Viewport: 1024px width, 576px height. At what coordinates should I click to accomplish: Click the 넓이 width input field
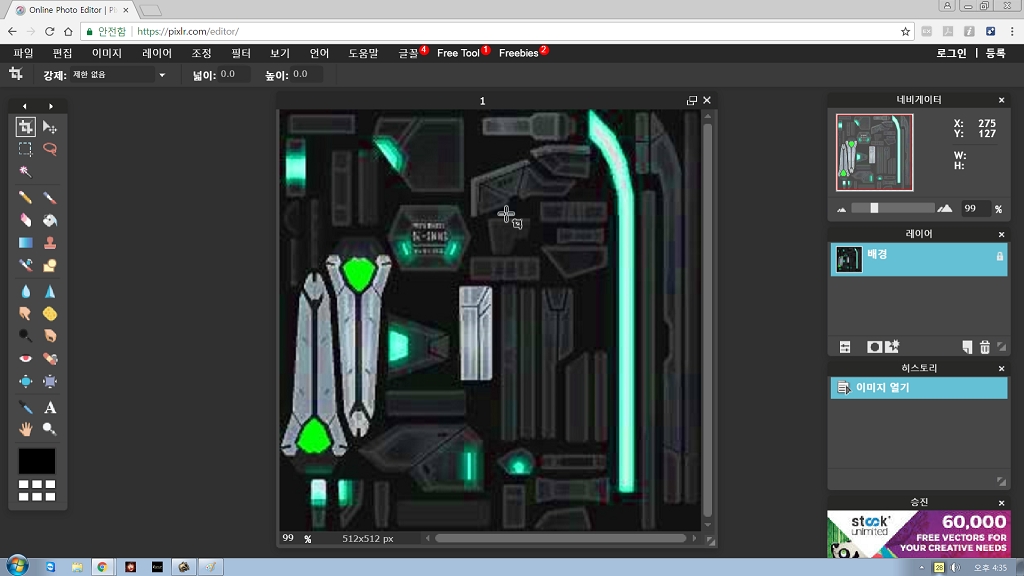tap(234, 74)
